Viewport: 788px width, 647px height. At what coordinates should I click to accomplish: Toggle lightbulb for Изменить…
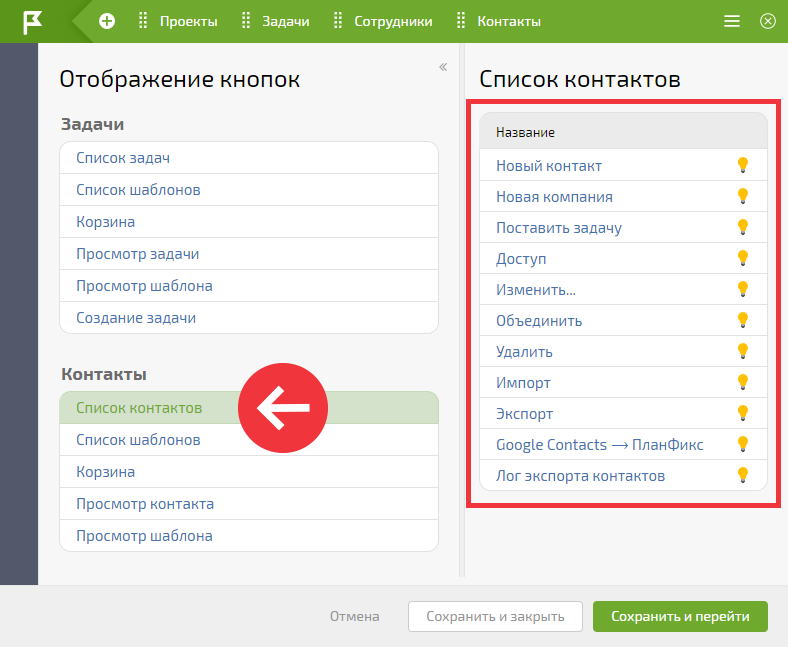[x=743, y=289]
